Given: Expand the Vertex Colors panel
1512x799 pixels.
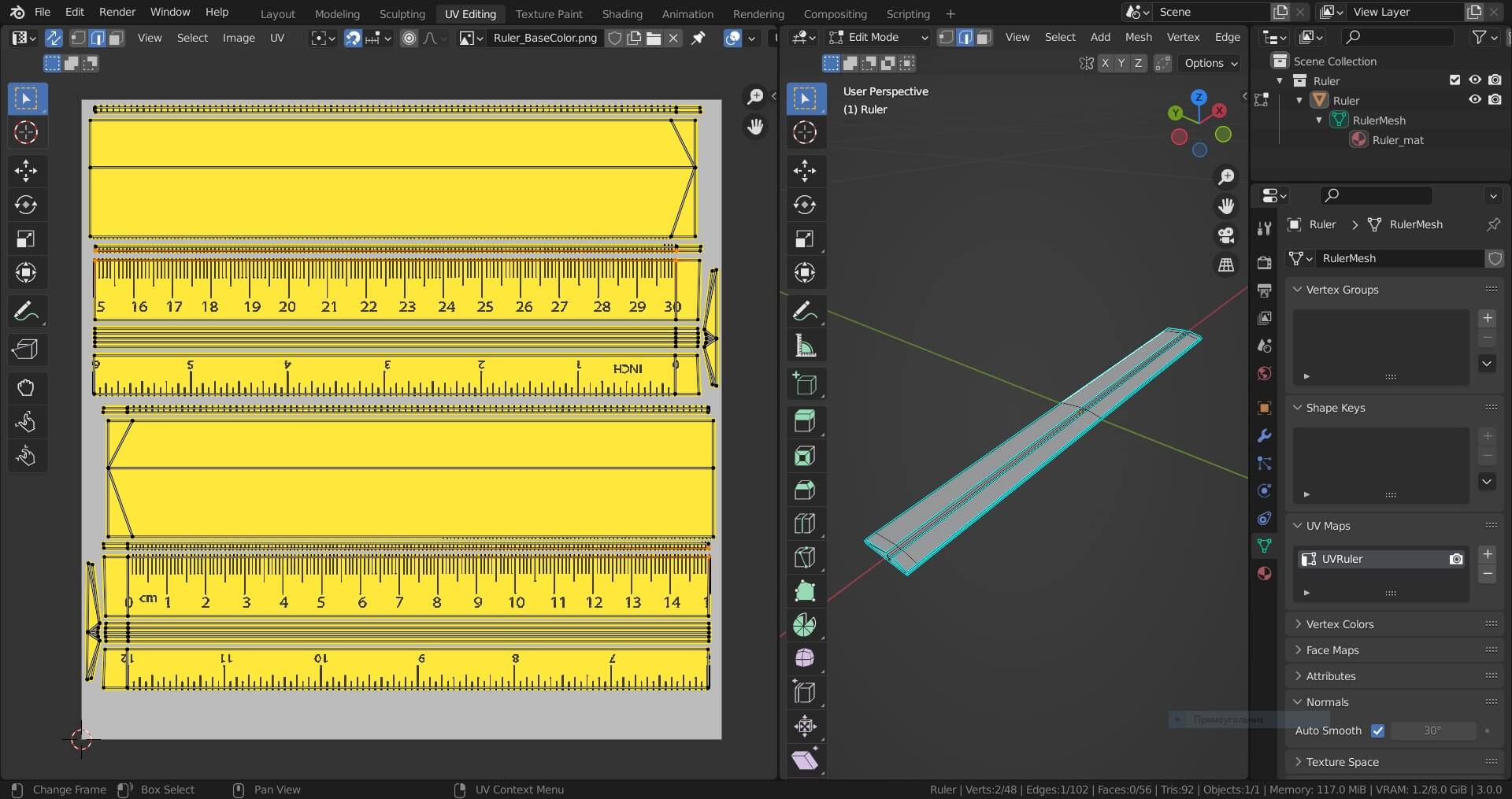Looking at the screenshot, I should click(x=1340, y=624).
